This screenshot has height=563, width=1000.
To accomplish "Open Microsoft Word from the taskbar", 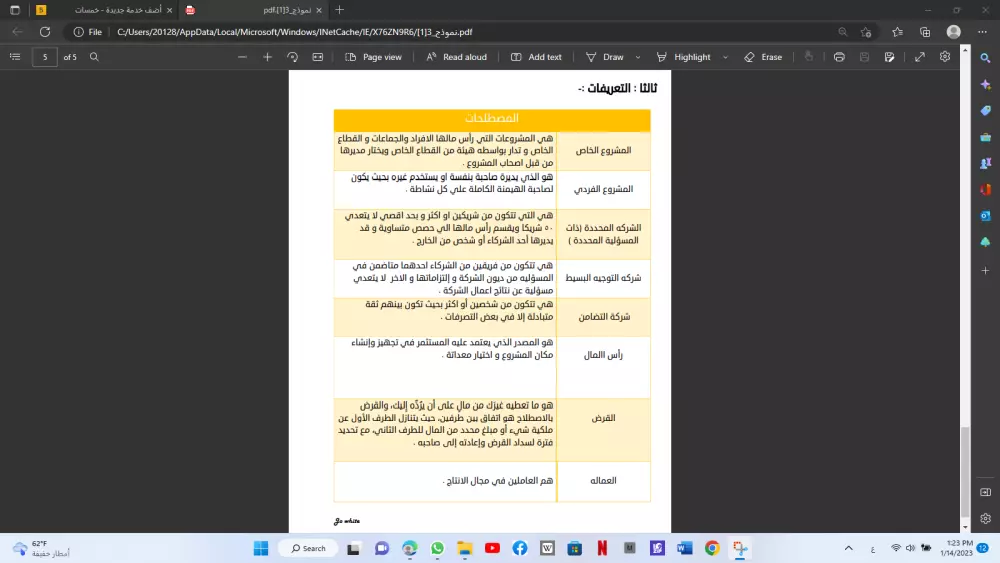I will [685, 548].
